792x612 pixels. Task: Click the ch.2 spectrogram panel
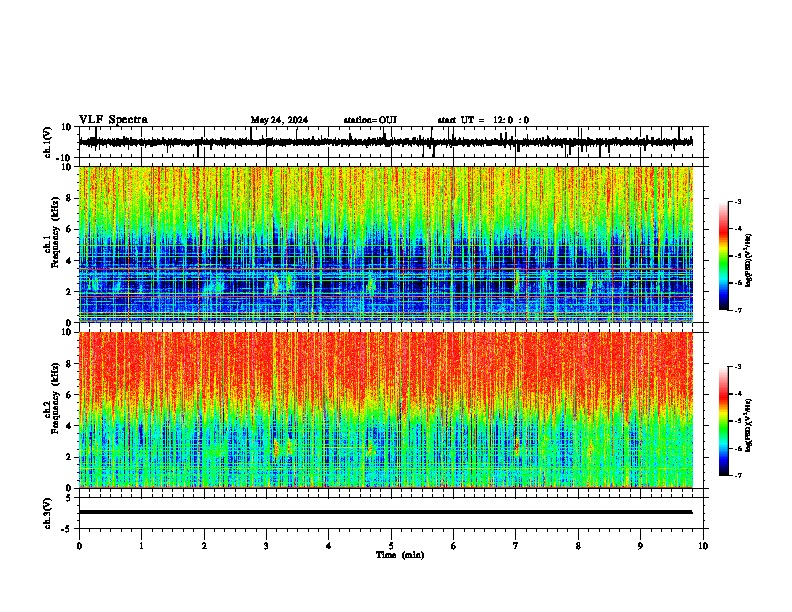tap(386, 410)
